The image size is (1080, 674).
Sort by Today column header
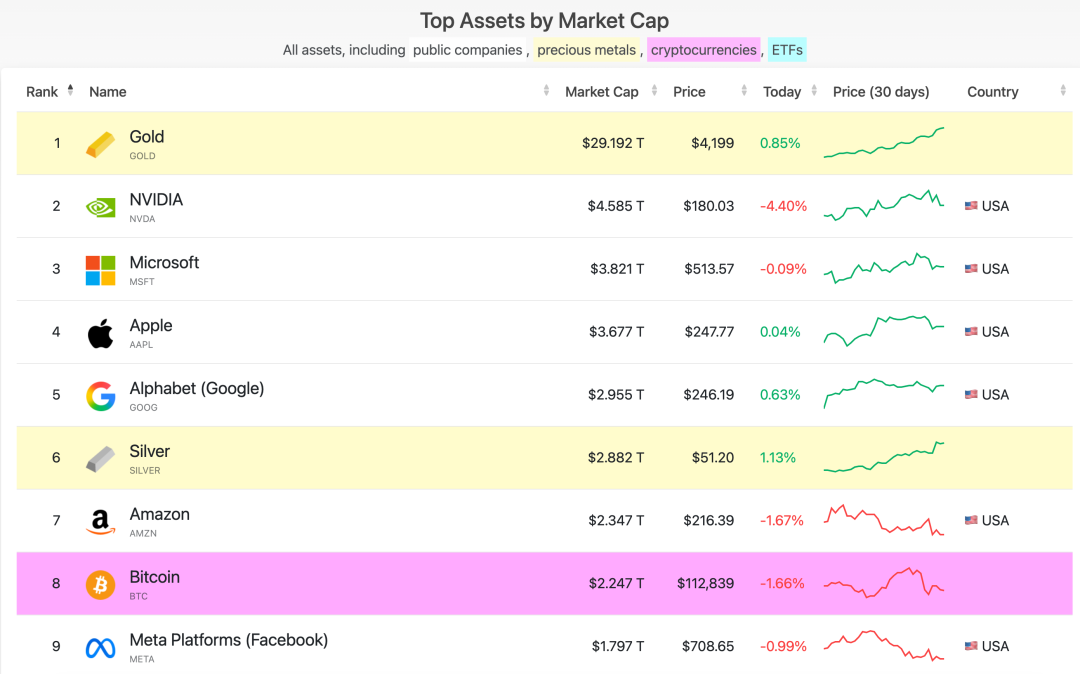782,92
